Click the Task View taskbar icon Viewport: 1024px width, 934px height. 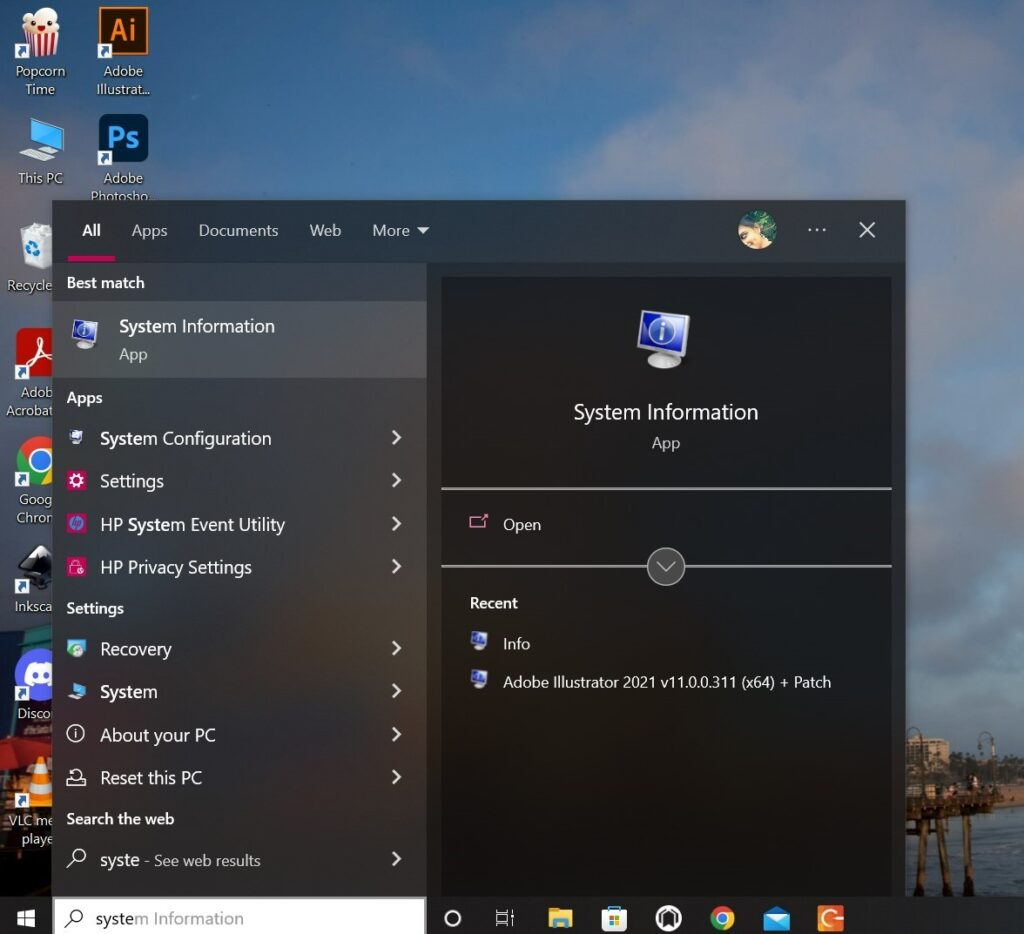pos(505,917)
